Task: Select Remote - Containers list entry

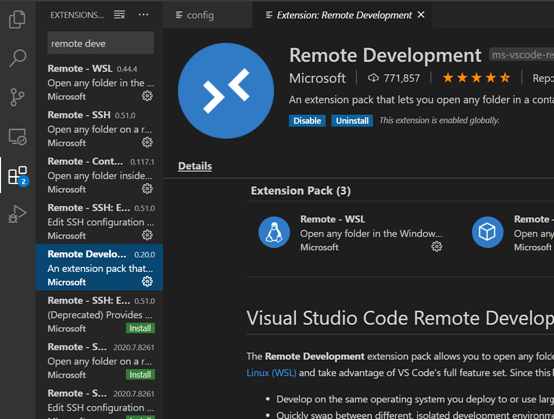Action: tap(99, 175)
